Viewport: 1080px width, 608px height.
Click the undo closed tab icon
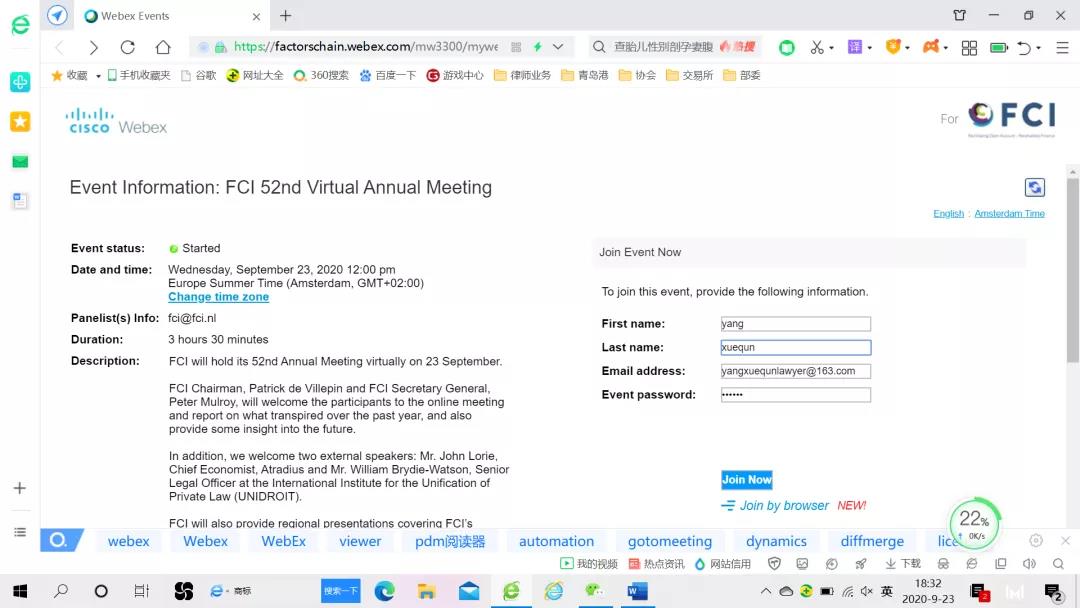(1024, 48)
